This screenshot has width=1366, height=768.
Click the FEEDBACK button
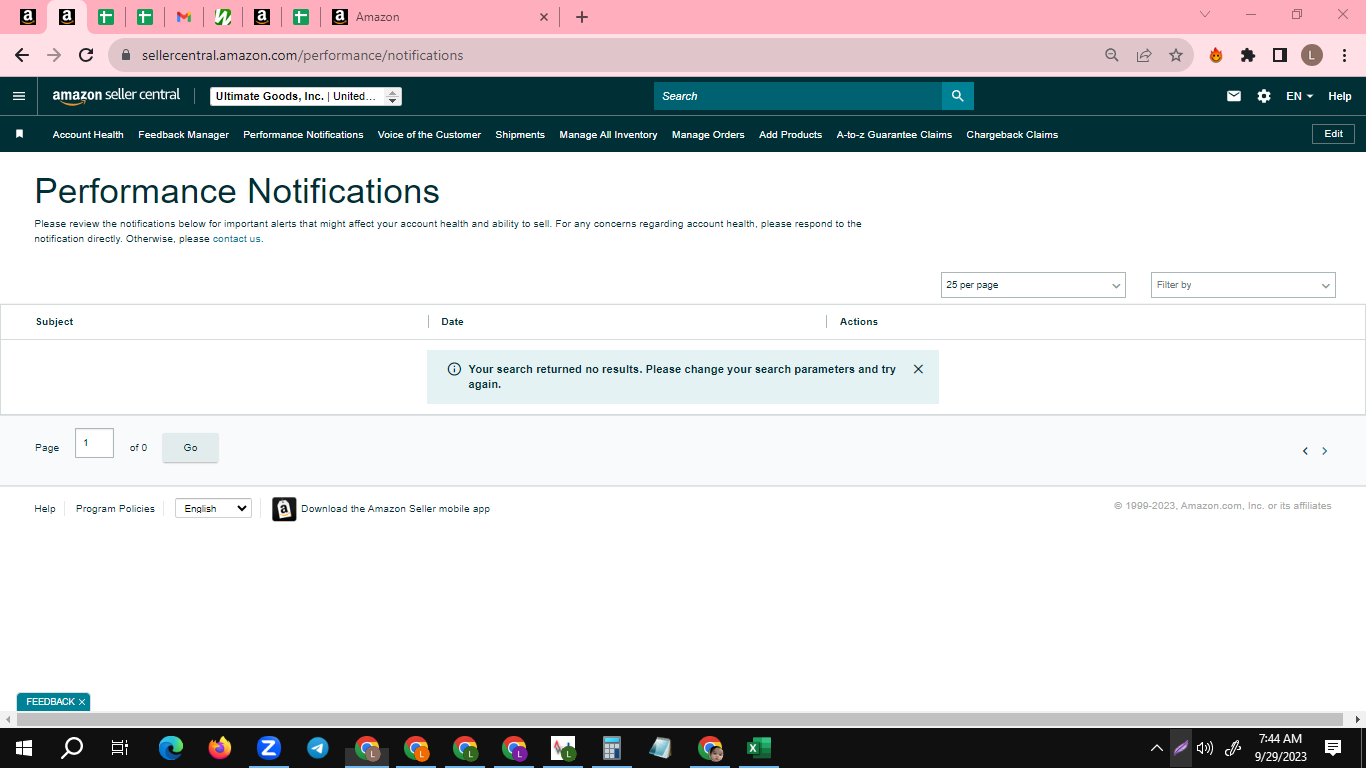click(50, 702)
